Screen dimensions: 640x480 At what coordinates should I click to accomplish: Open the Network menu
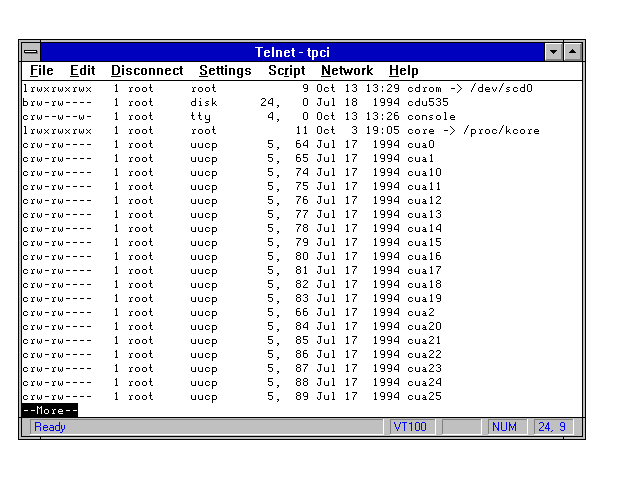tap(346, 71)
